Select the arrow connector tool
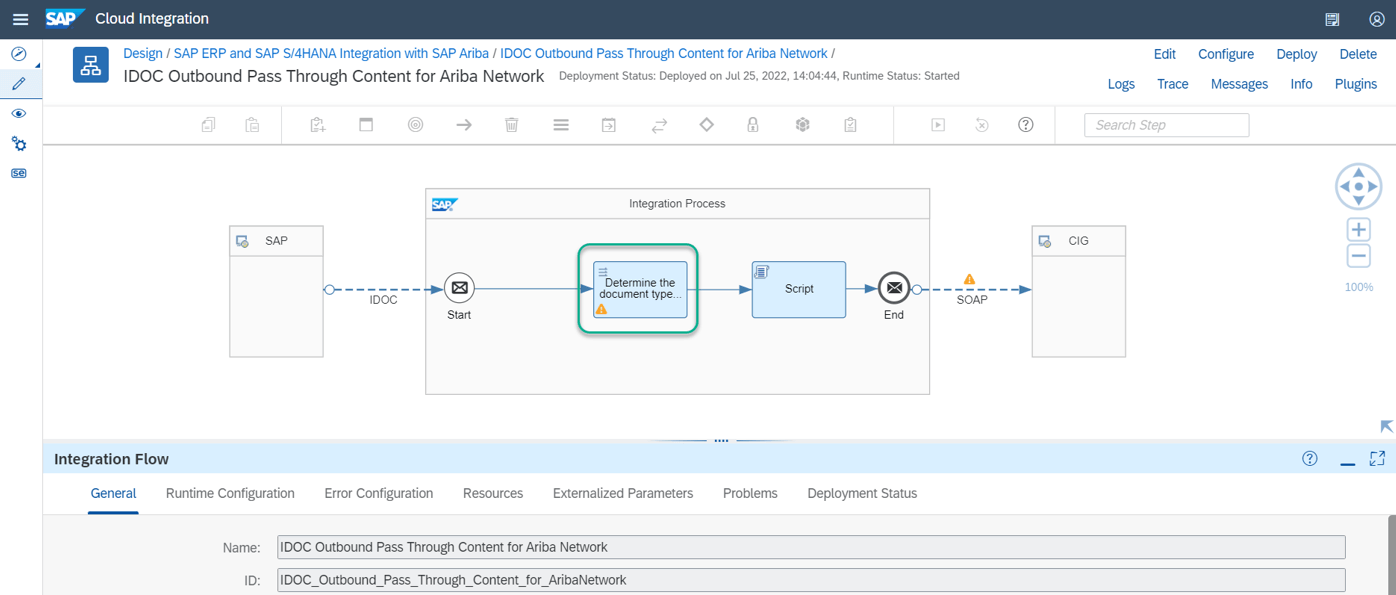1396x595 pixels. 464,125
